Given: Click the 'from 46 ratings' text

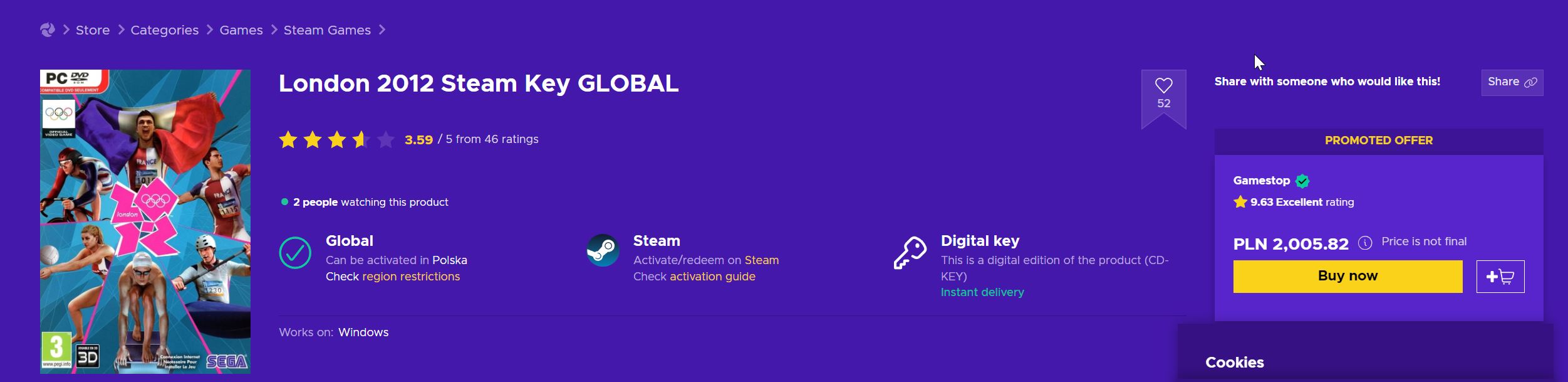Looking at the screenshot, I should 497,139.
